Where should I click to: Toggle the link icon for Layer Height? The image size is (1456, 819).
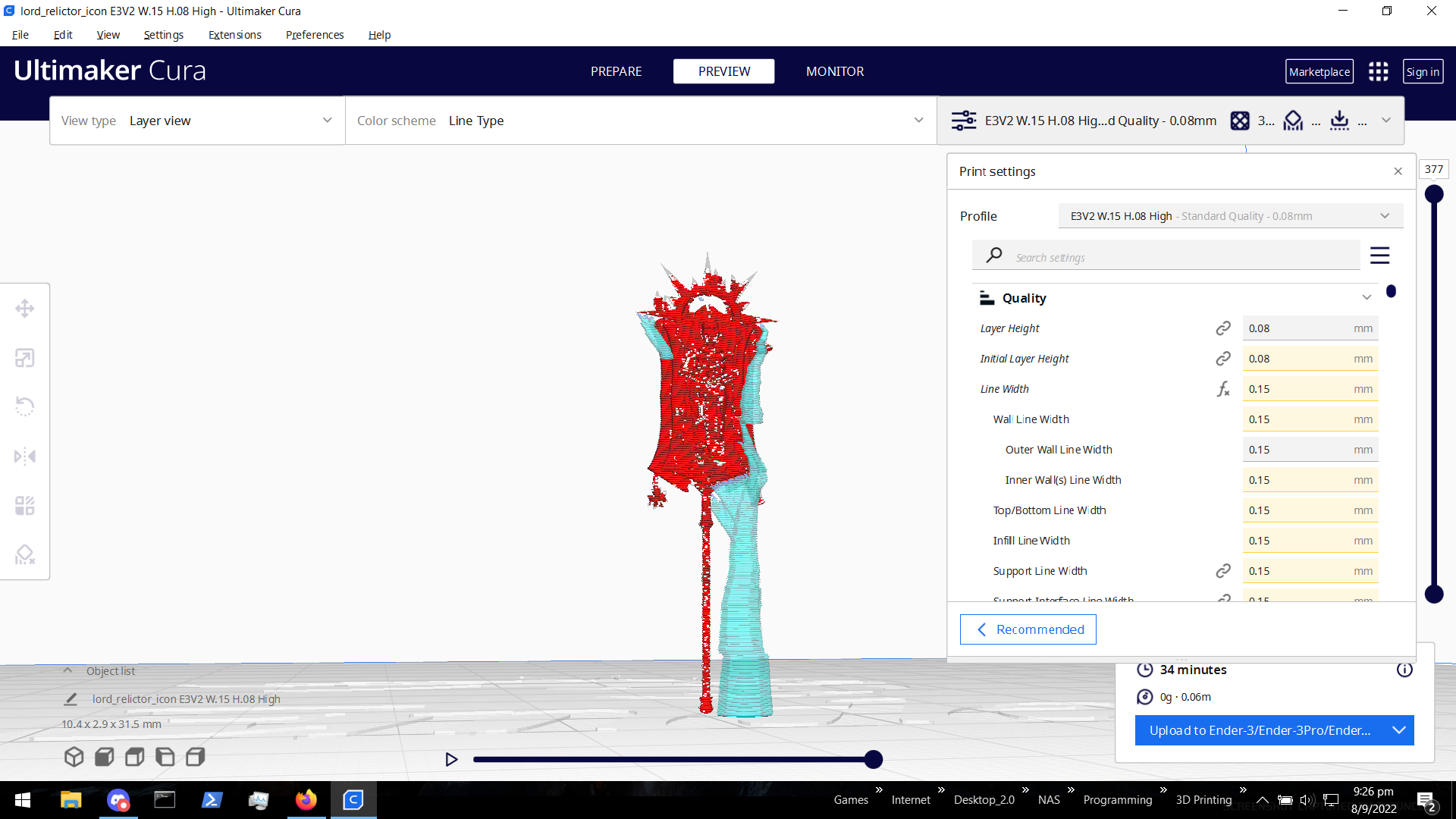(x=1223, y=328)
